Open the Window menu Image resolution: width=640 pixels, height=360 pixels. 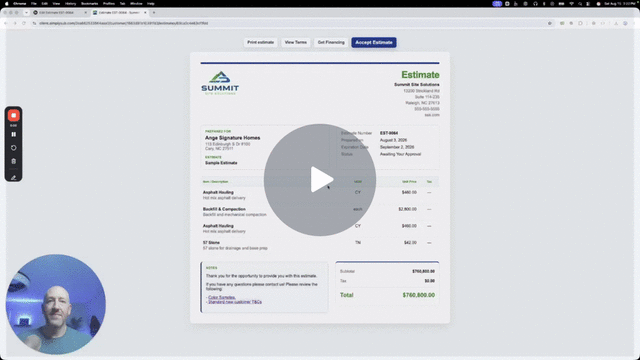click(136, 4)
